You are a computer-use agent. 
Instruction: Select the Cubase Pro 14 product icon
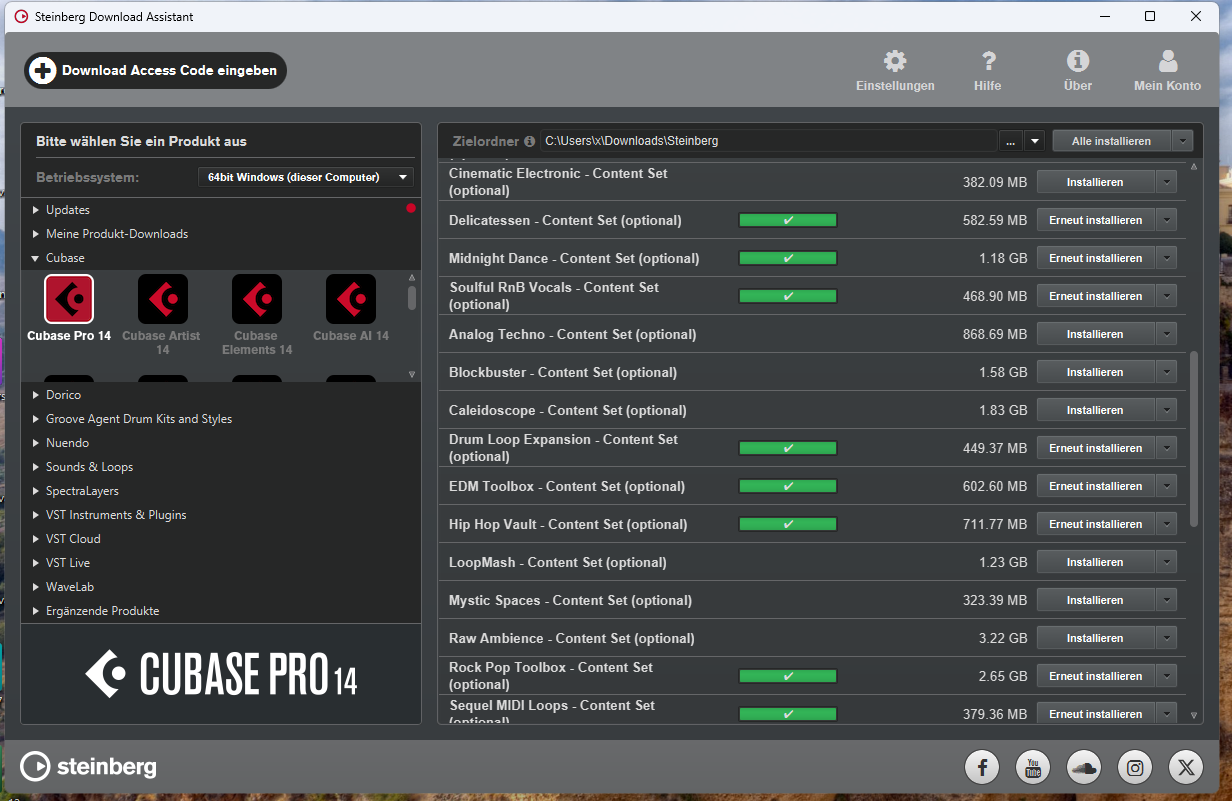(69, 299)
